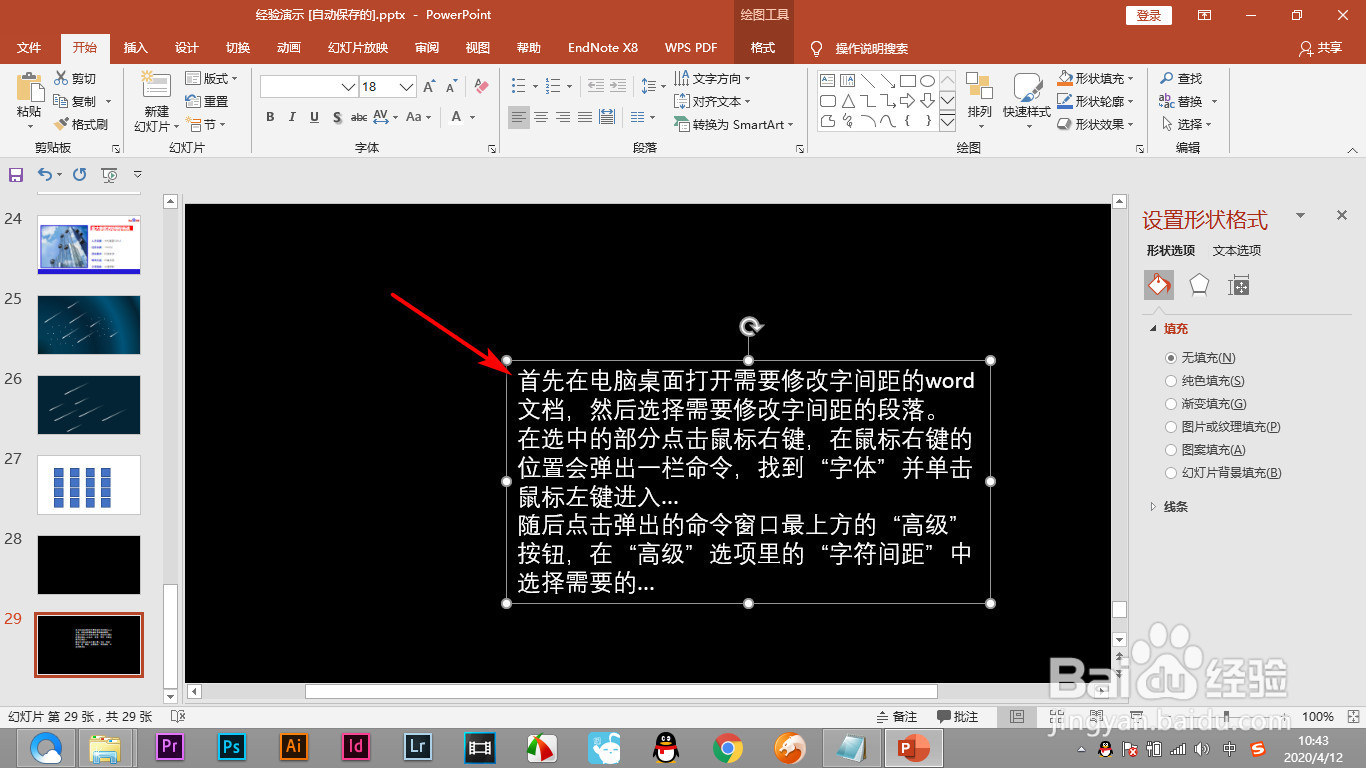Select slide 27 thumbnail
Image resolution: width=1366 pixels, height=768 pixels.
(89, 485)
